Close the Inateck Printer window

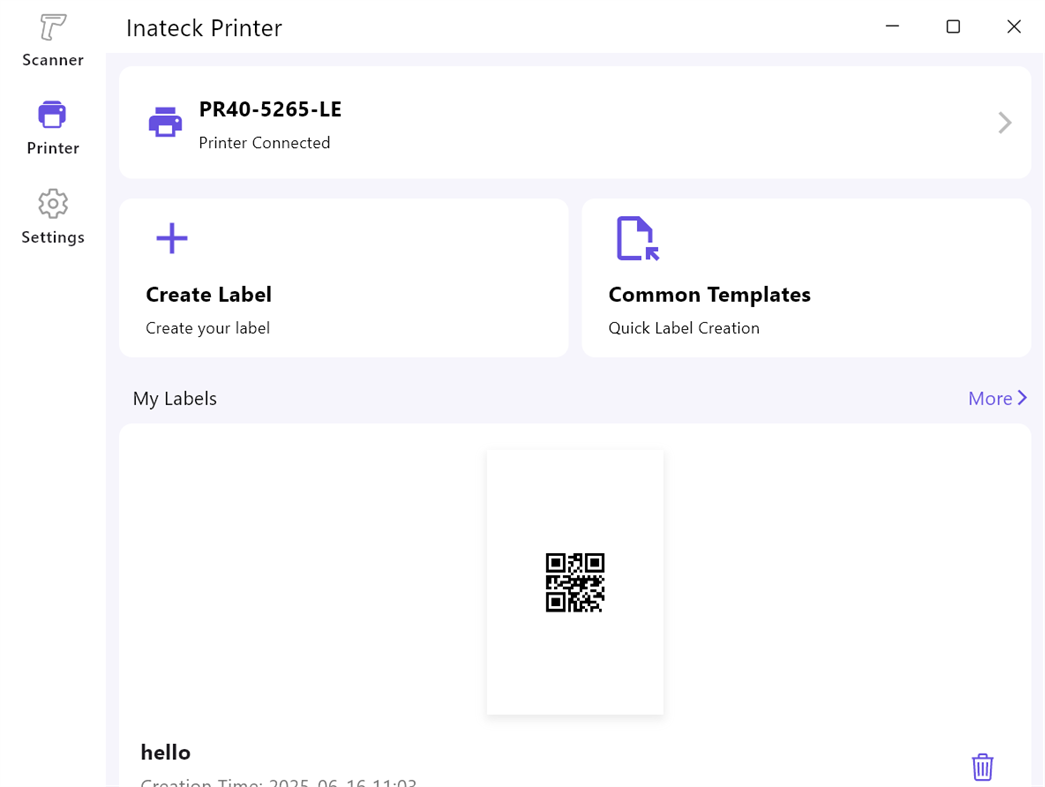1014,27
